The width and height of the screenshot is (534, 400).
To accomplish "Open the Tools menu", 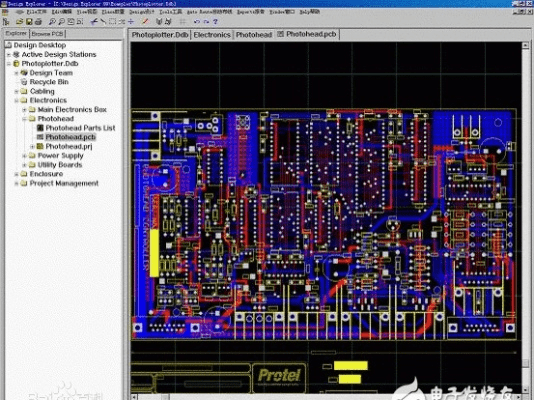I will (171, 12).
